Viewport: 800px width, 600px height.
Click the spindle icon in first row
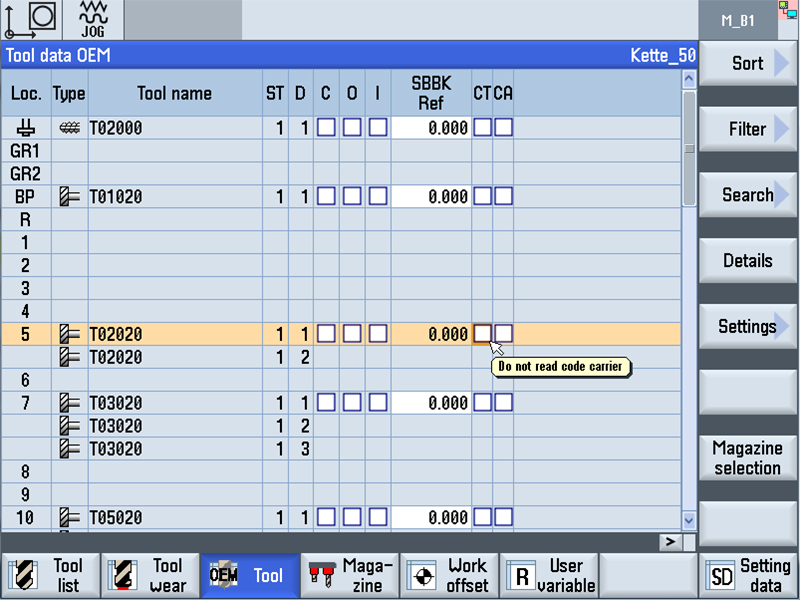(26, 128)
